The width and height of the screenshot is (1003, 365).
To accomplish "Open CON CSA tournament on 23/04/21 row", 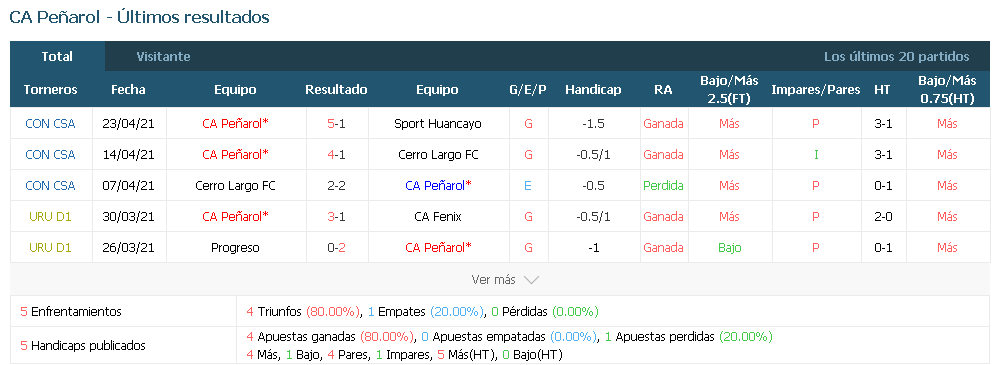I will [x=51, y=123].
